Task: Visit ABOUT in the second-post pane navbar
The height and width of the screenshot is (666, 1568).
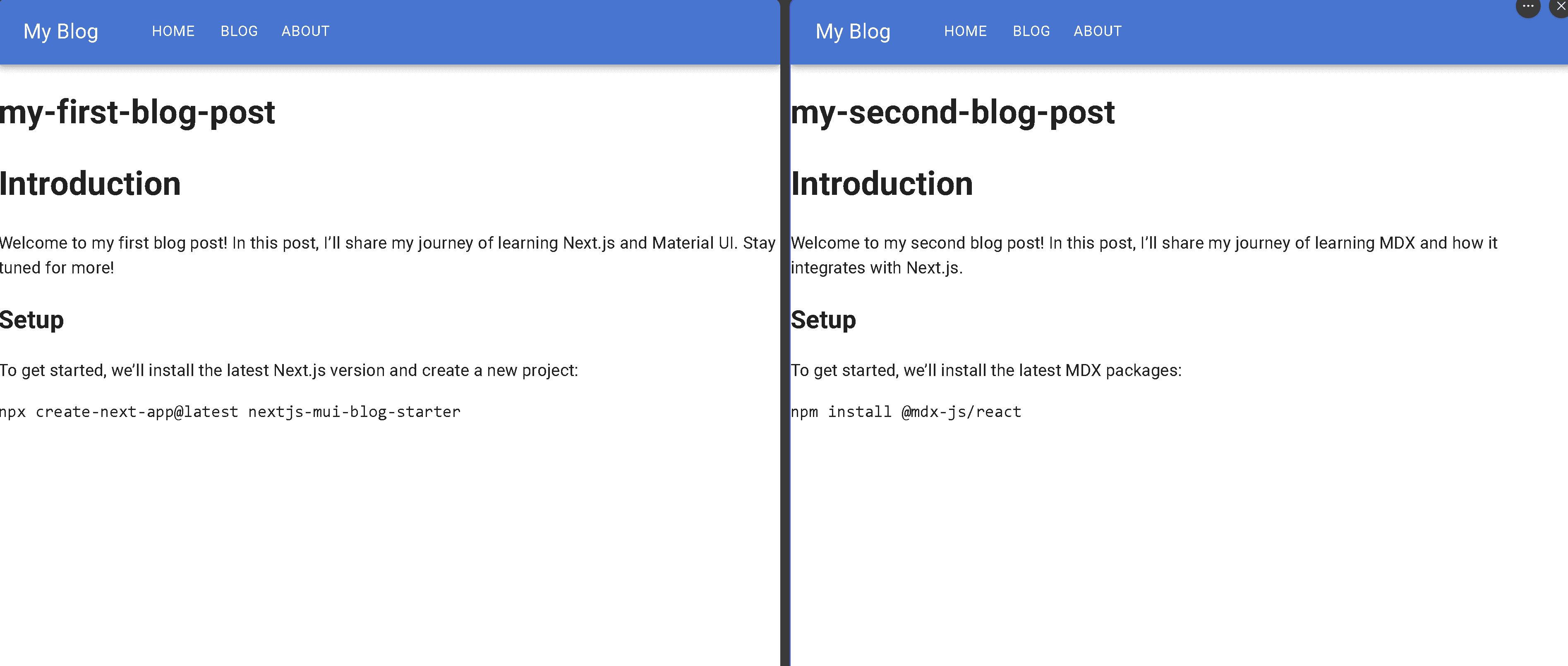Action: pyautogui.click(x=1097, y=31)
